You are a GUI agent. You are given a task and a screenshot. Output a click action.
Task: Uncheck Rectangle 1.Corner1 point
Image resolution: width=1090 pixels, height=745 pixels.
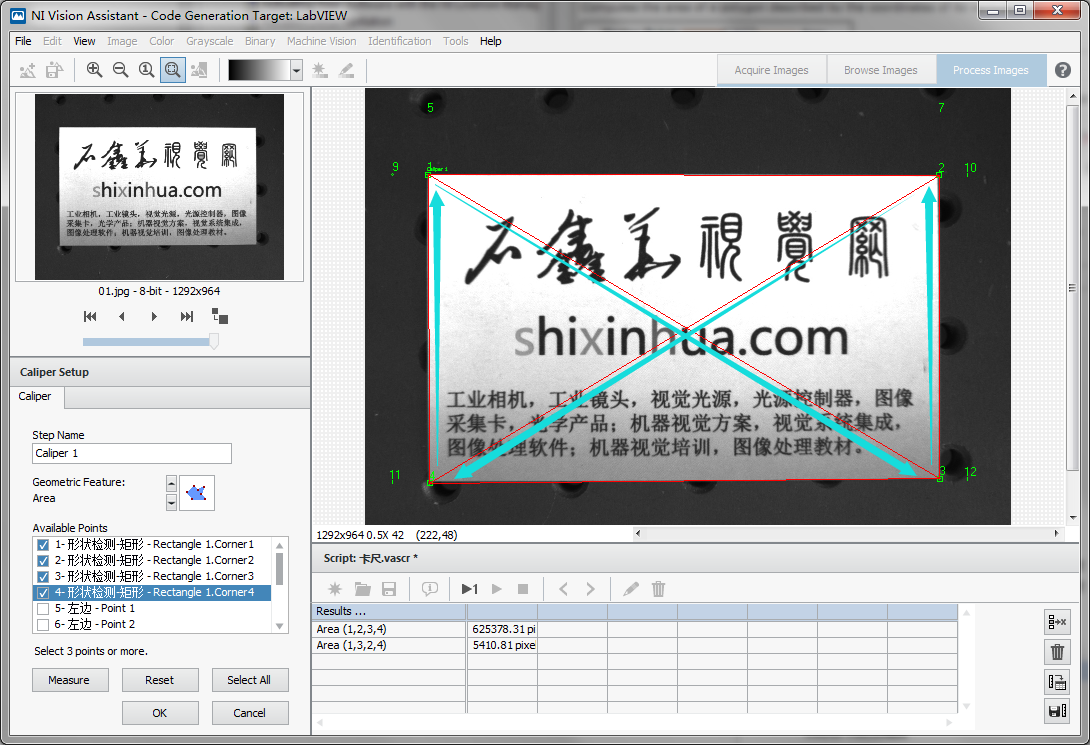point(43,545)
